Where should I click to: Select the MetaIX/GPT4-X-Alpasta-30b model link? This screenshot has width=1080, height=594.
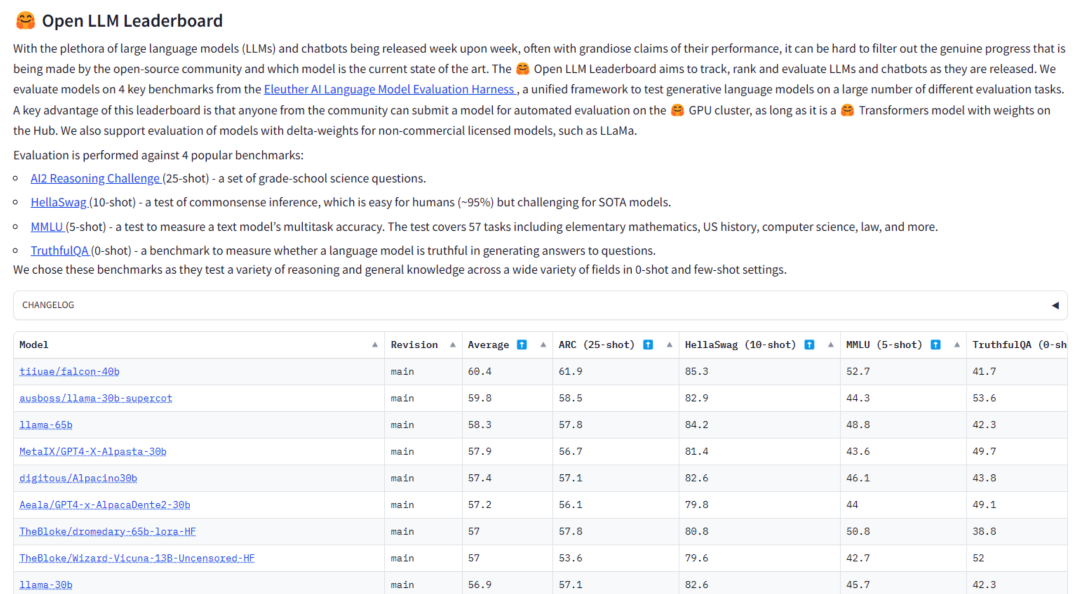coord(92,451)
